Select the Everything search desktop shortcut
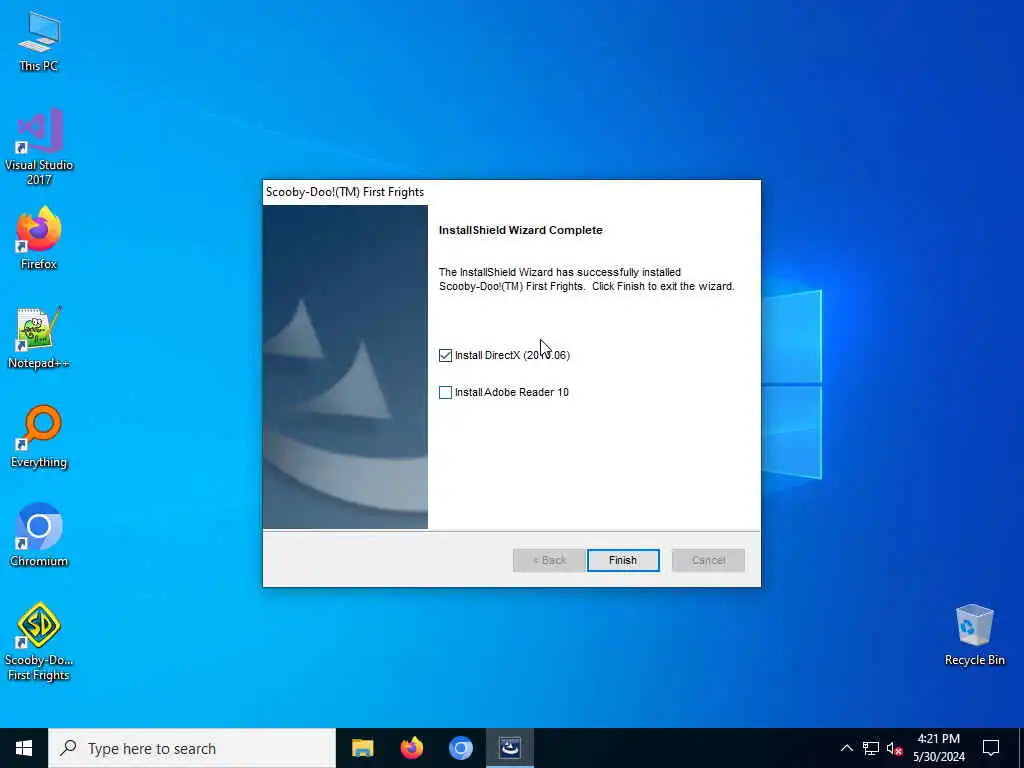The height and width of the screenshot is (768, 1024). click(39, 436)
